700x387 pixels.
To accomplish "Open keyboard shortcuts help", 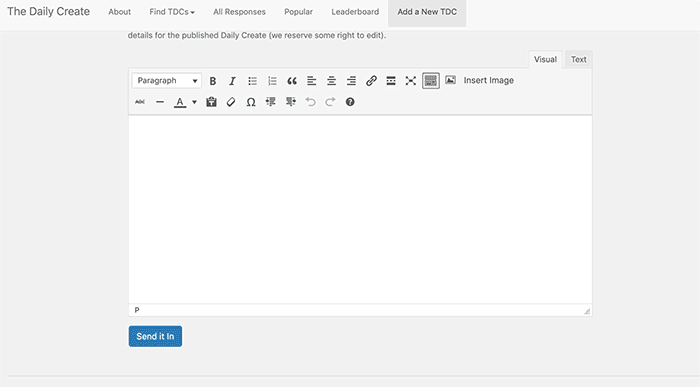I will [350, 102].
